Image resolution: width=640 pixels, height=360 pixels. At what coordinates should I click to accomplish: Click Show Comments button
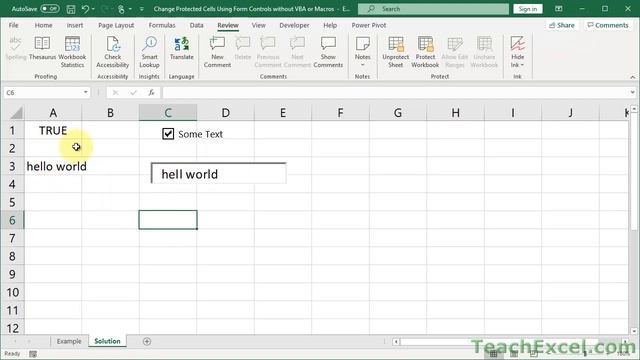(x=328, y=52)
